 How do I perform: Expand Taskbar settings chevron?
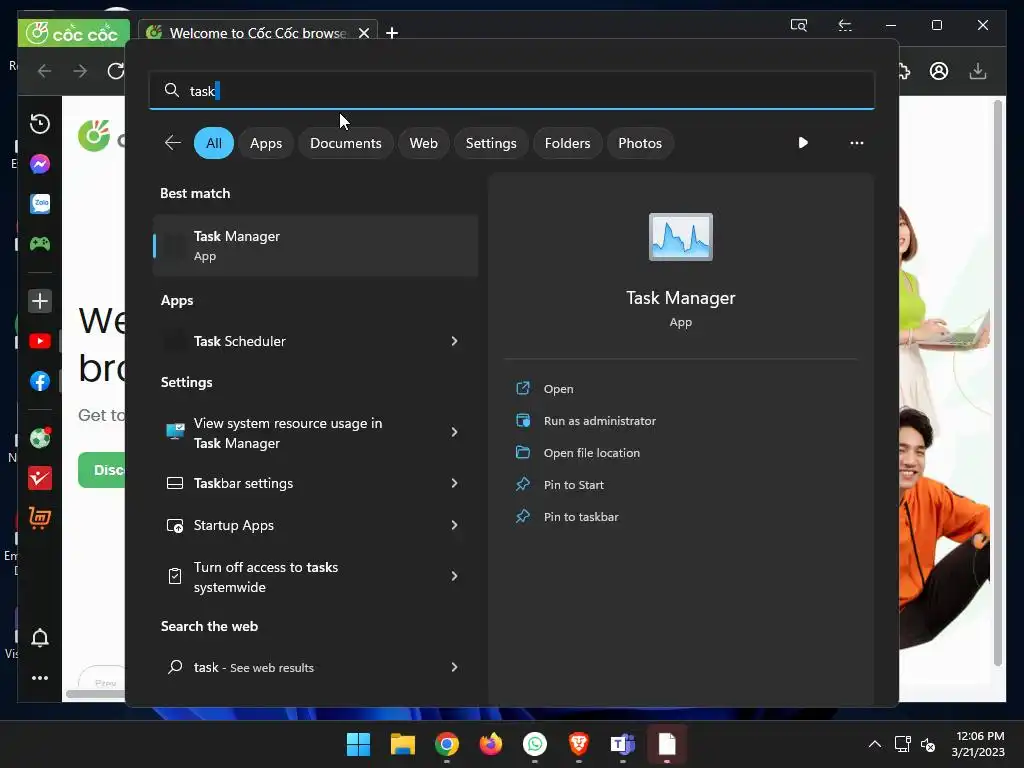tap(455, 483)
